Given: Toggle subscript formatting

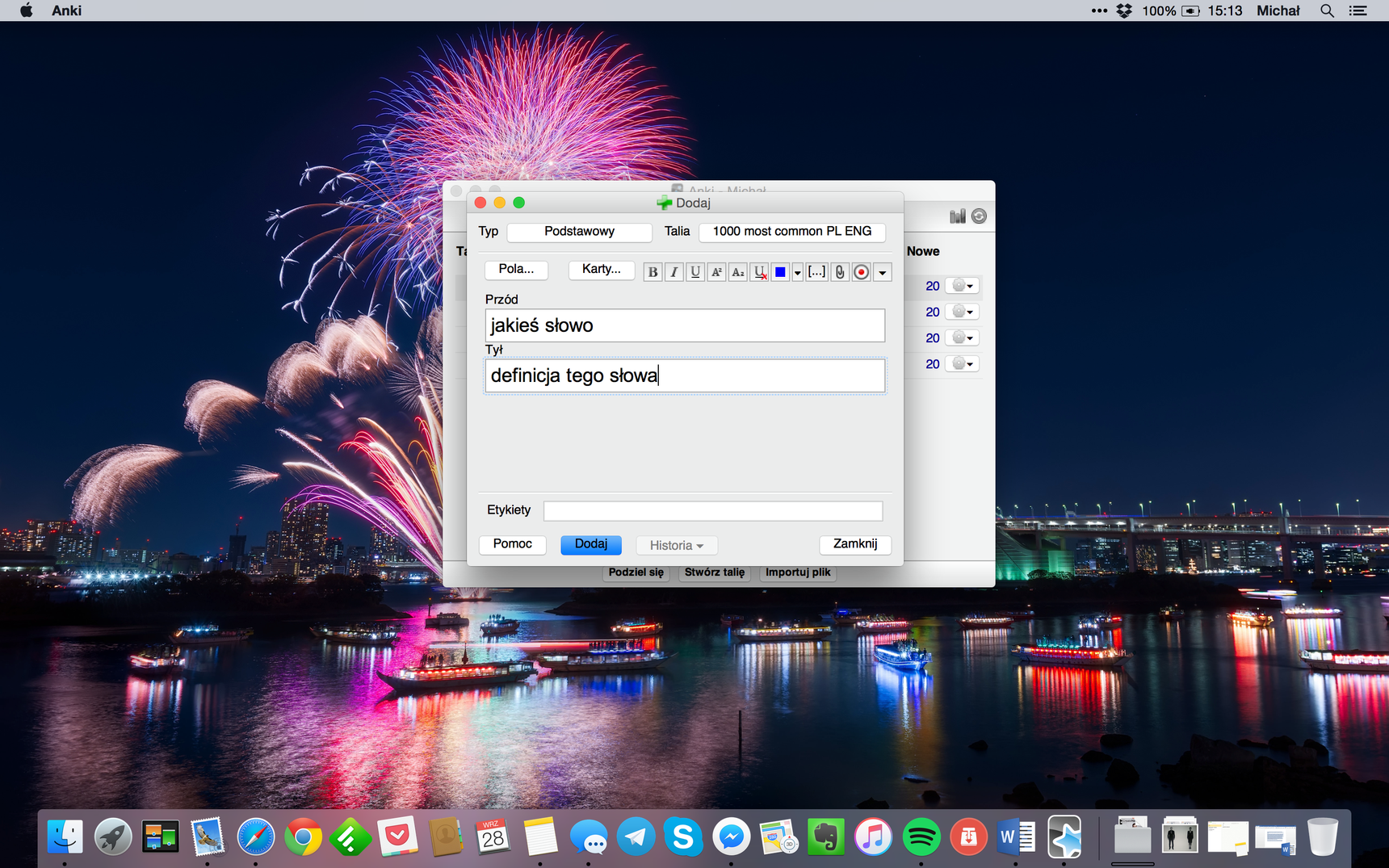Looking at the screenshot, I should [737, 272].
